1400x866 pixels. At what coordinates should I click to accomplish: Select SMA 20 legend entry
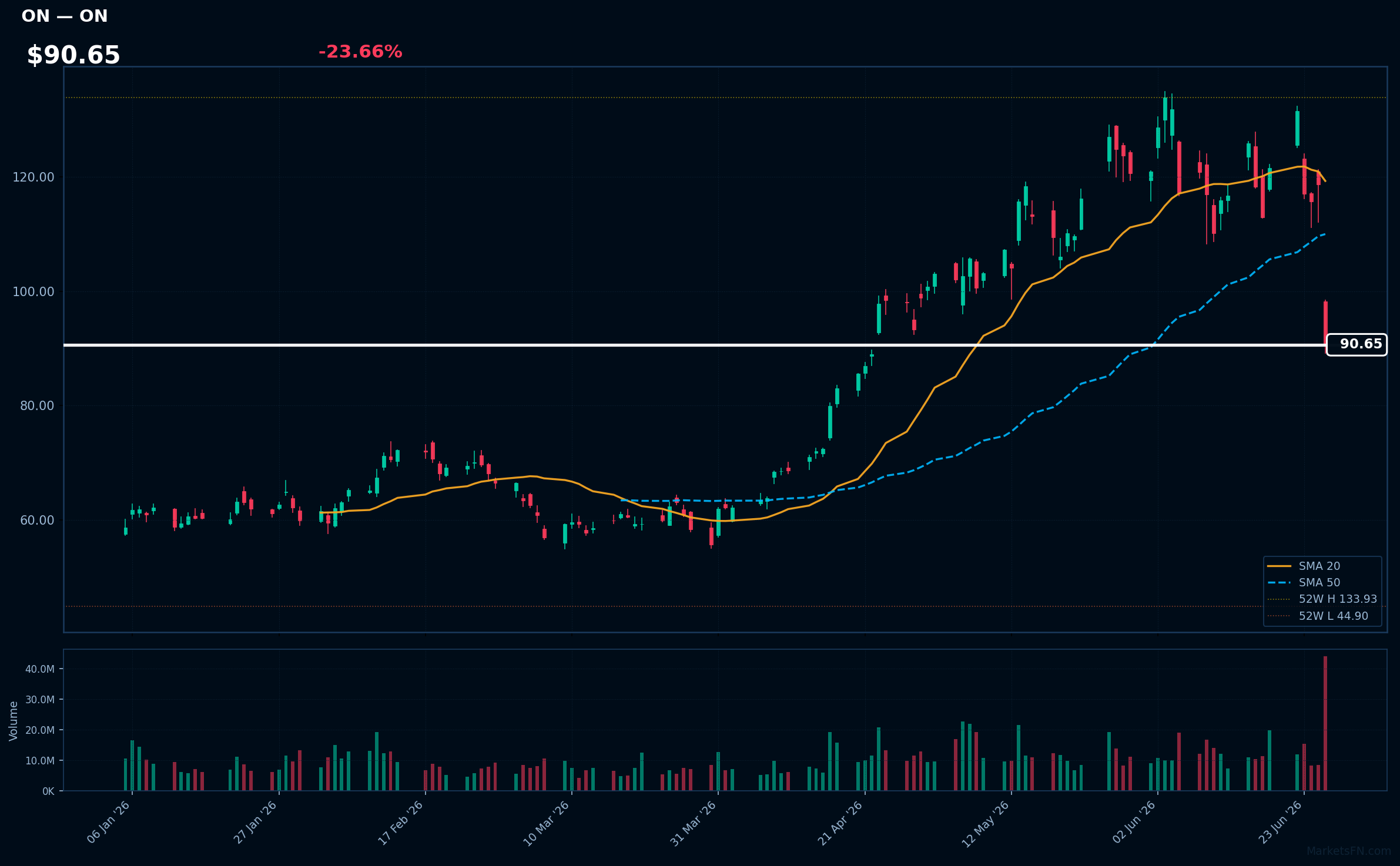(x=1304, y=566)
